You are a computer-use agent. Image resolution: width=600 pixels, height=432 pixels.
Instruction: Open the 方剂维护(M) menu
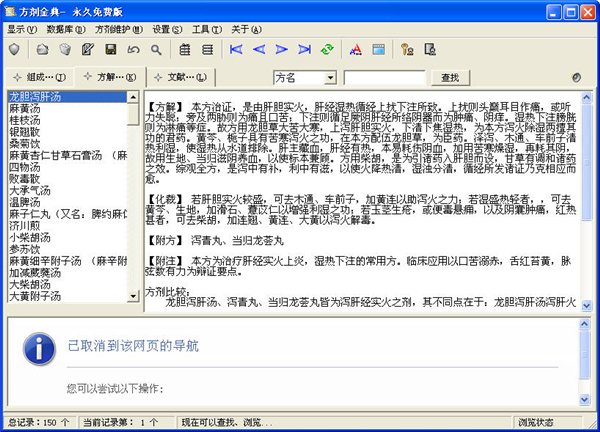(x=119, y=29)
